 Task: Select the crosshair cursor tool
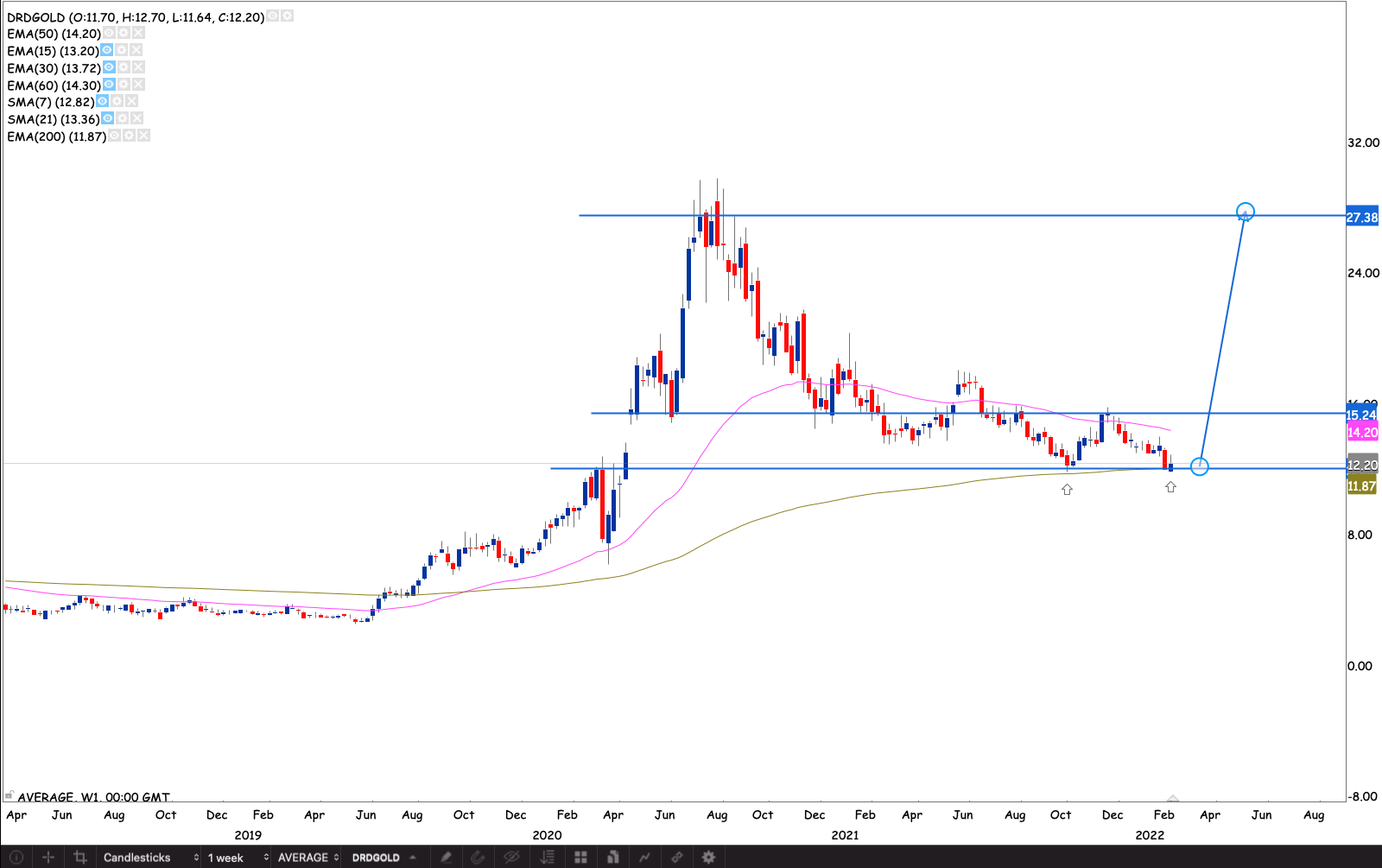pyautogui.click(x=48, y=858)
